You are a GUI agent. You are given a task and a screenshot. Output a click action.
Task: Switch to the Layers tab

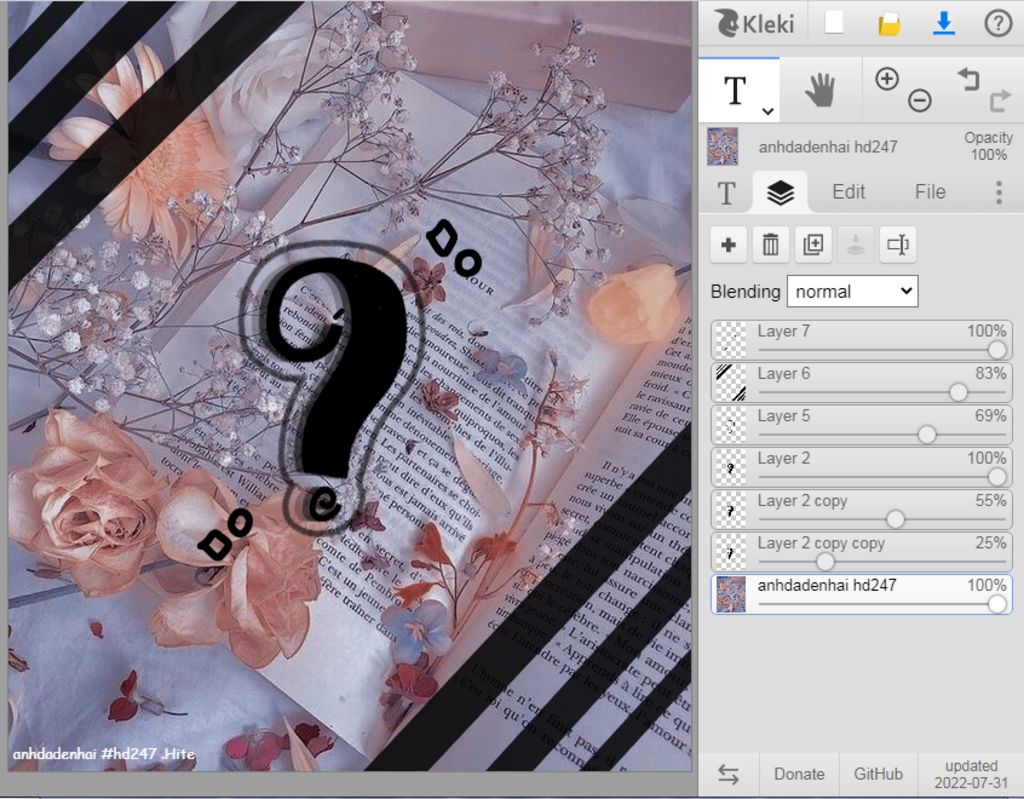tap(780, 192)
